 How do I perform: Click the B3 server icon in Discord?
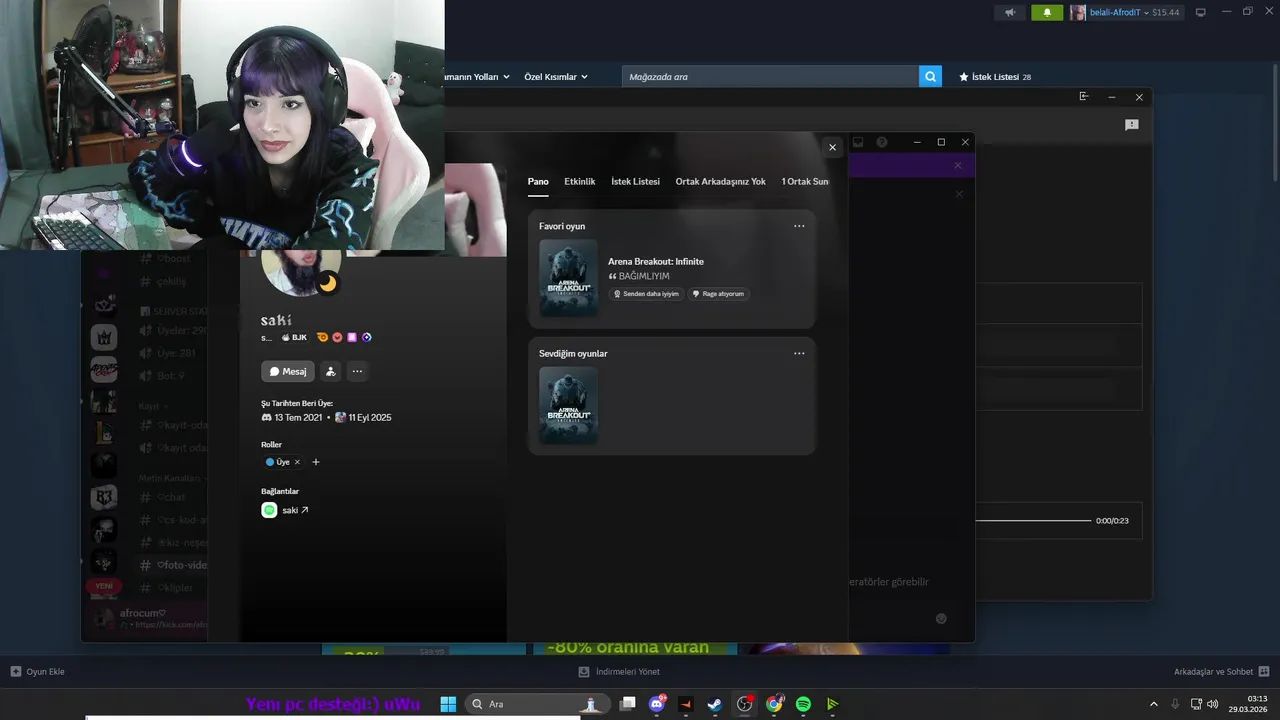[x=104, y=497]
